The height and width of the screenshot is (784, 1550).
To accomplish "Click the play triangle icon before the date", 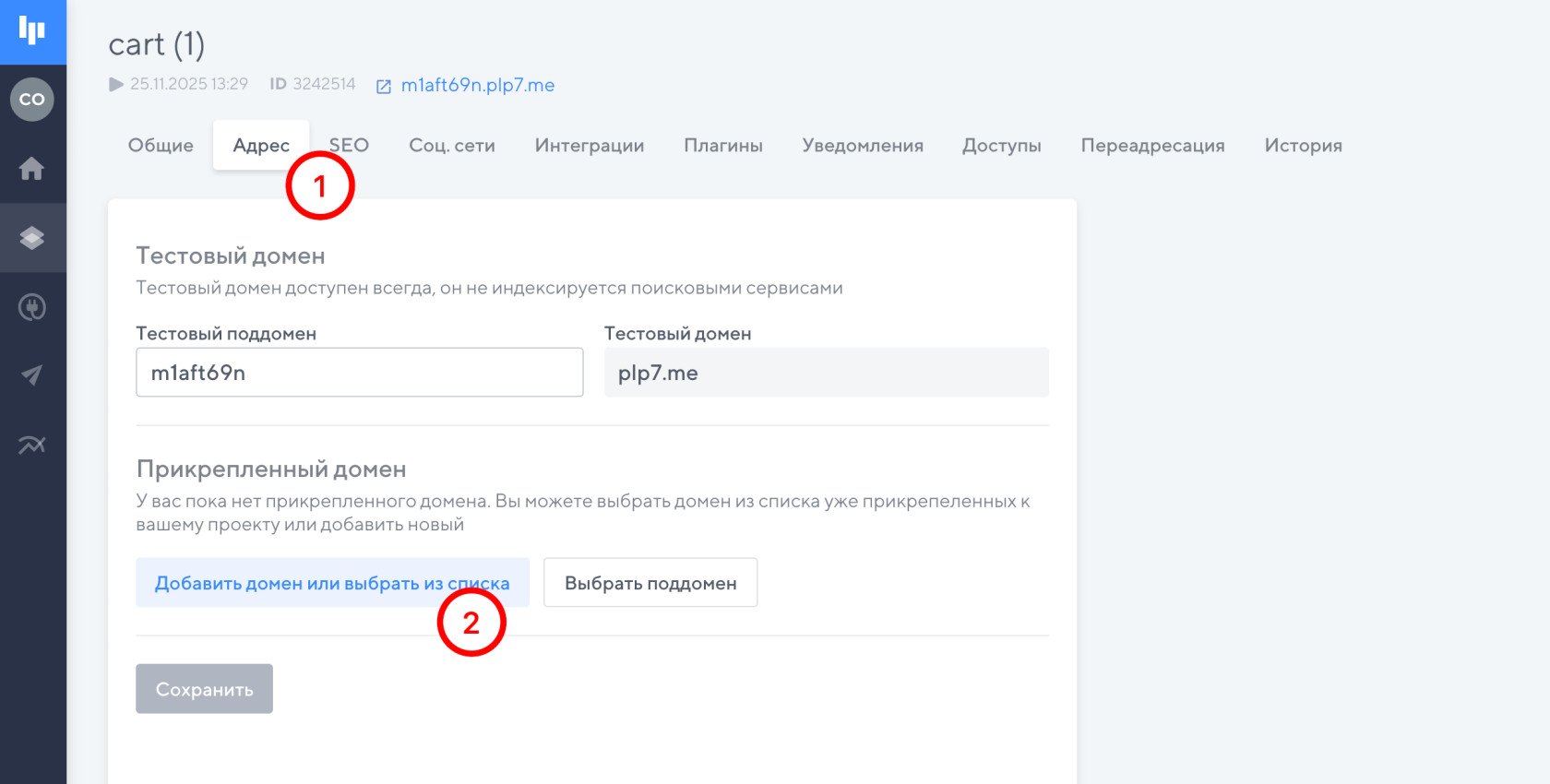I will pyautogui.click(x=116, y=85).
